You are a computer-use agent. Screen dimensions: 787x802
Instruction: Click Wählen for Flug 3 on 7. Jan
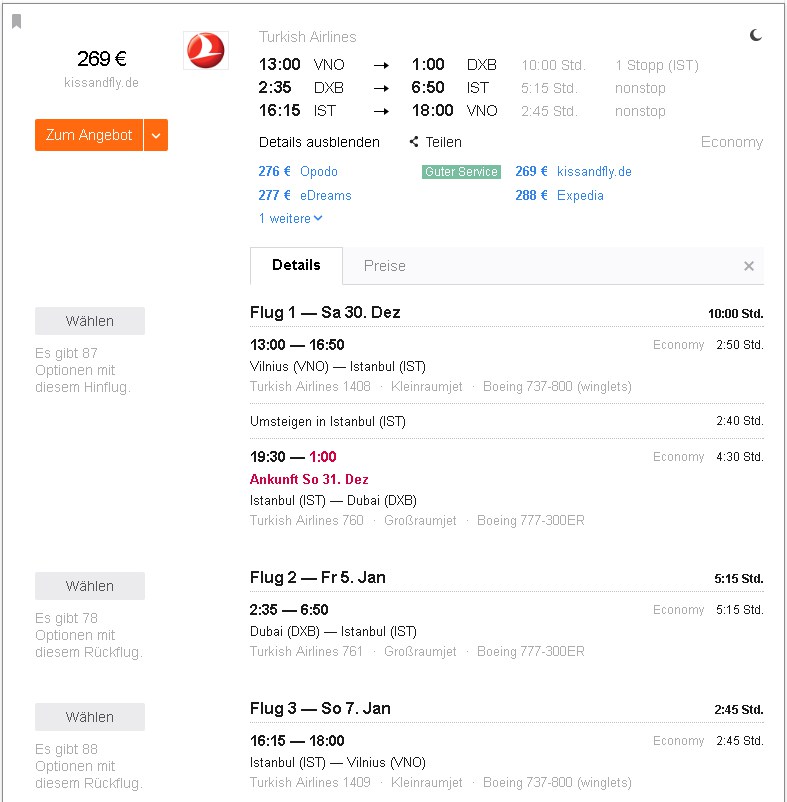point(90,717)
